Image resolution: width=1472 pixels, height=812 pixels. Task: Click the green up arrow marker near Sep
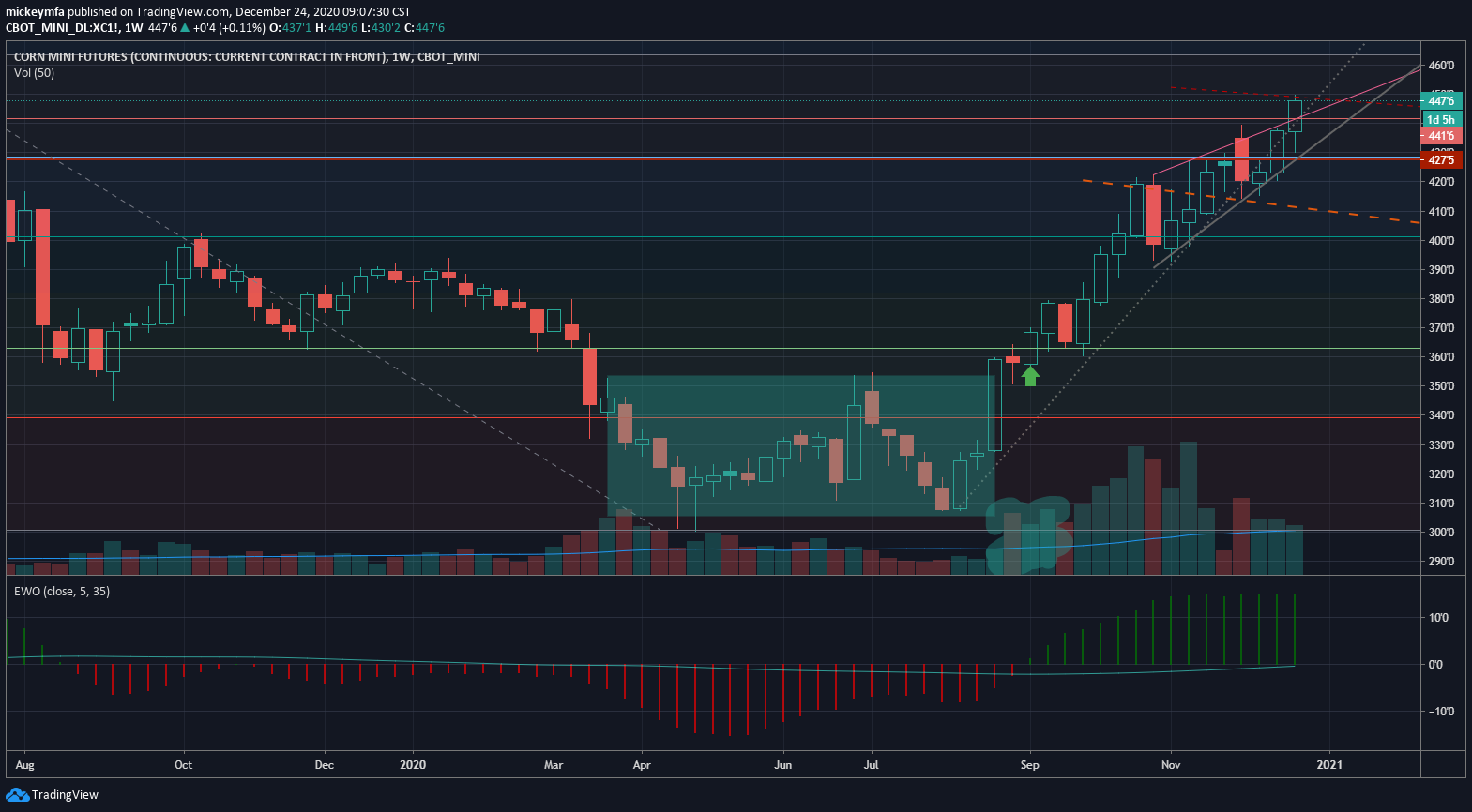click(x=1030, y=376)
